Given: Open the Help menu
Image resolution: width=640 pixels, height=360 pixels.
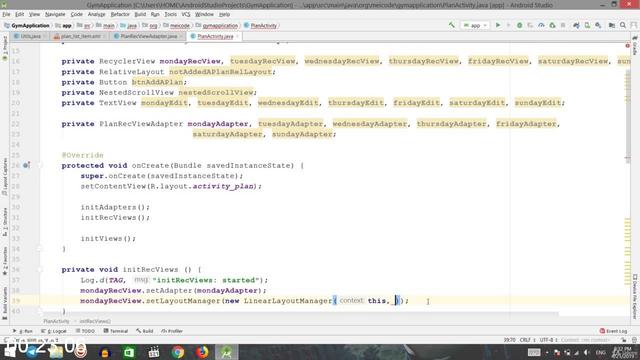Looking at the screenshot, I should [x=224, y=14].
